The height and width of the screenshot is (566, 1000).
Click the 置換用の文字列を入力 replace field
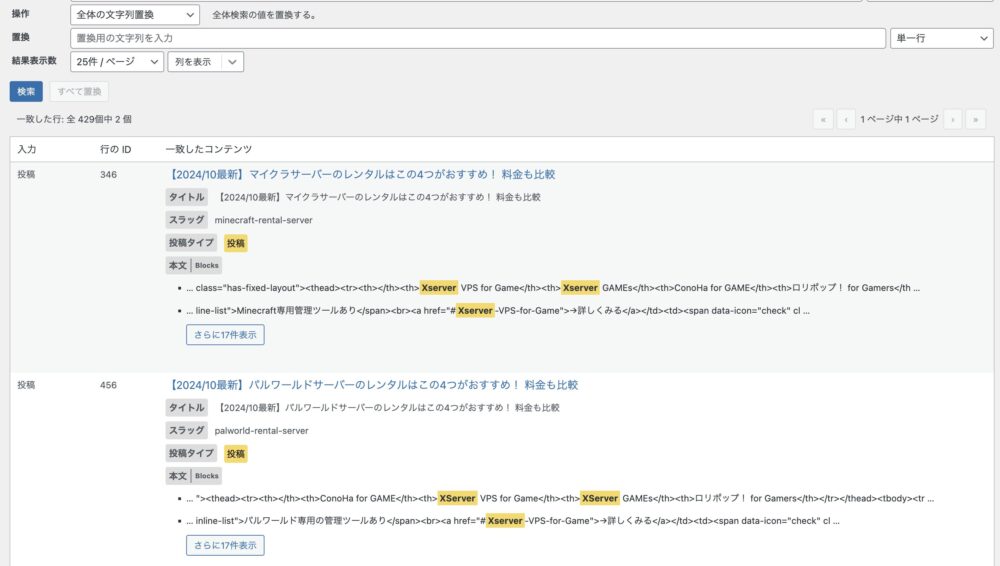pyautogui.click(x=478, y=38)
